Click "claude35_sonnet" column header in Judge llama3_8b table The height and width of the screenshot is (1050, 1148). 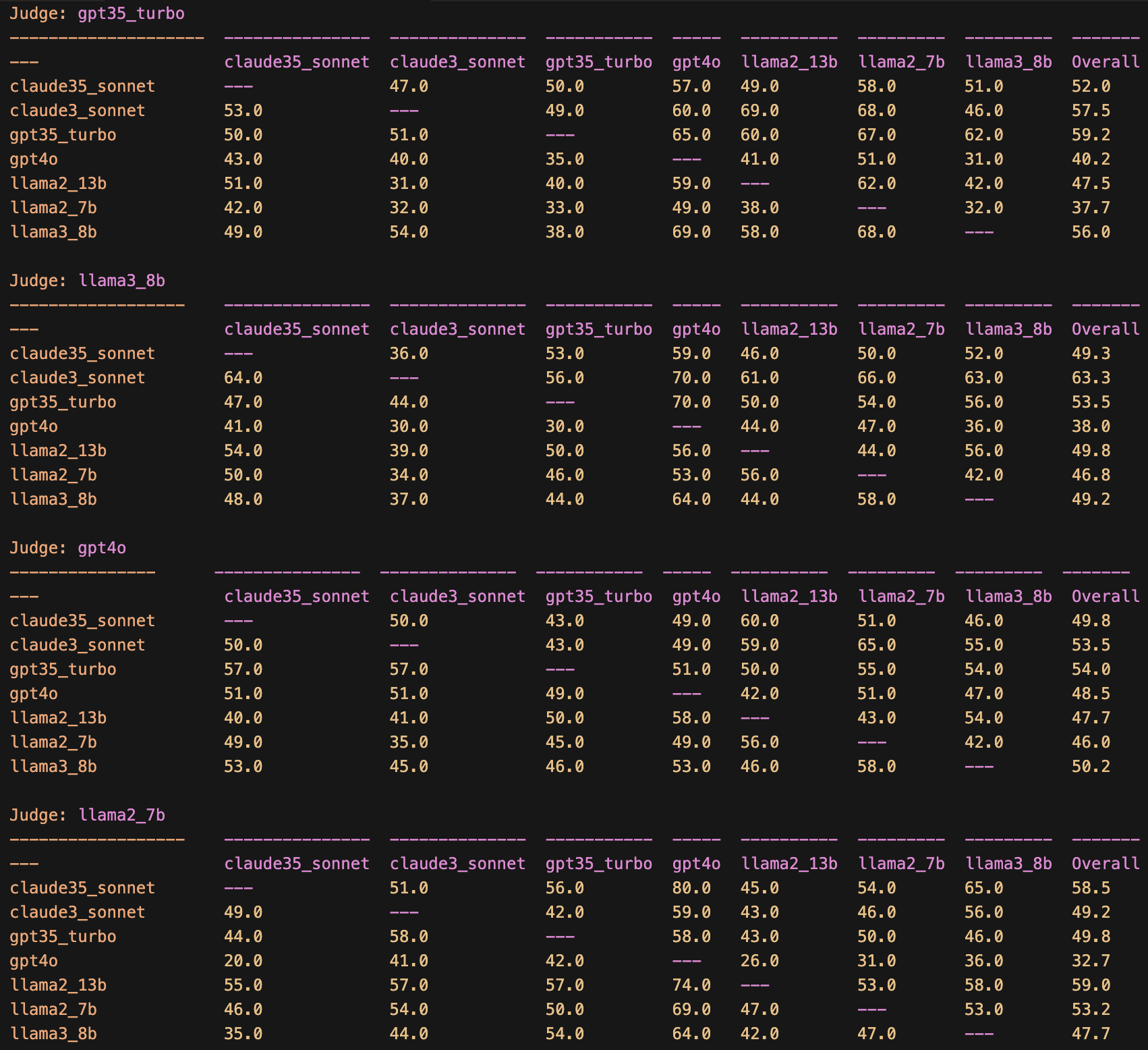(297, 329)
